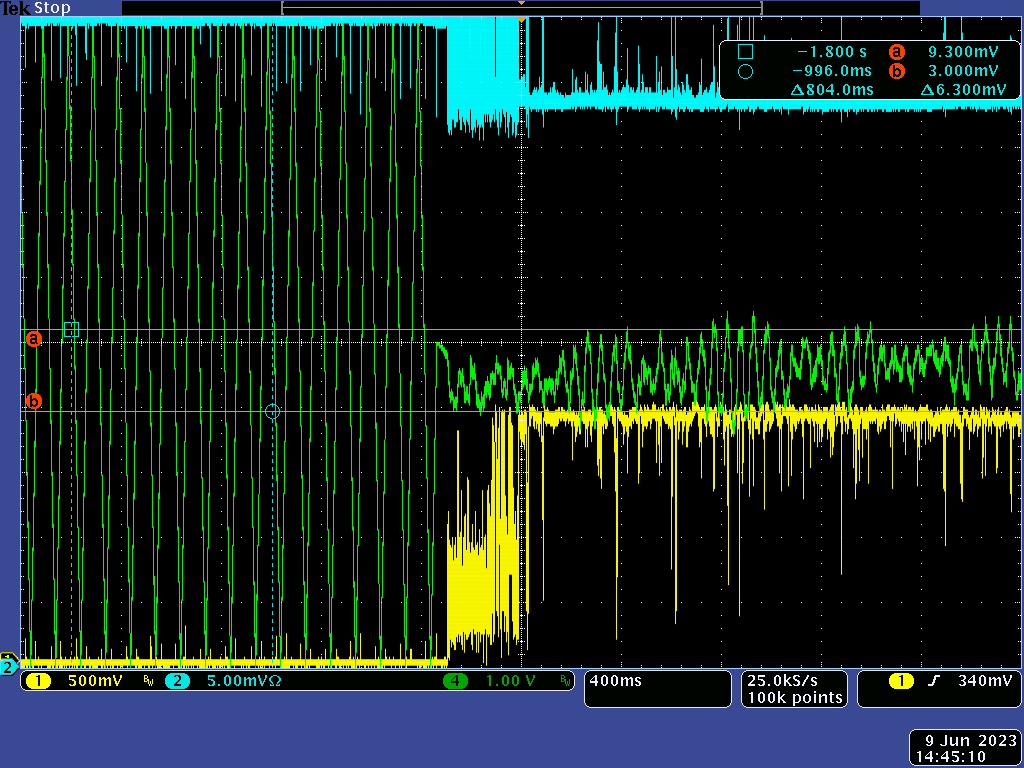
Task: Click the Stop acquisition status label
Action: (x=53, y=8)
